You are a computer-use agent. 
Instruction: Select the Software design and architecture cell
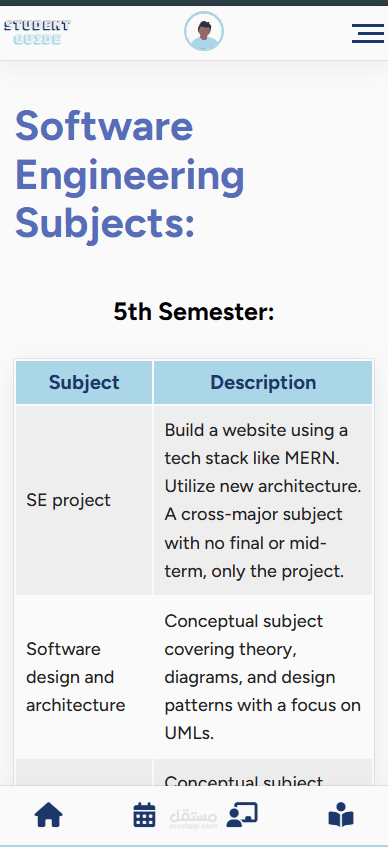[84, 677]
